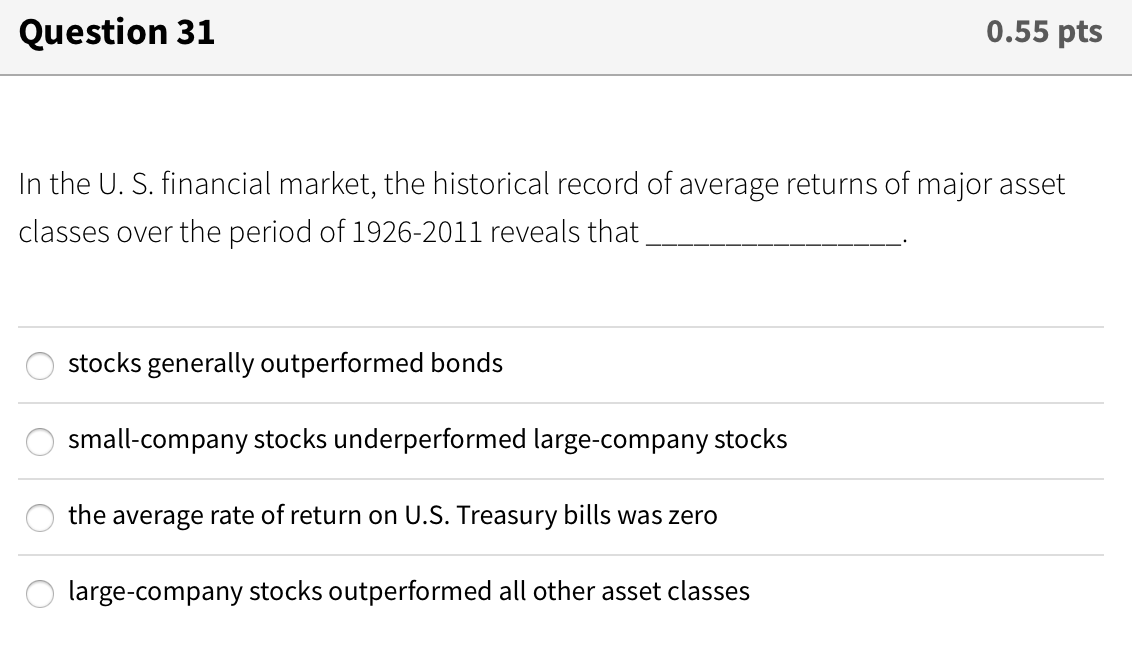
Task: Click the divider line above the answer options
Action: point(566,326)
